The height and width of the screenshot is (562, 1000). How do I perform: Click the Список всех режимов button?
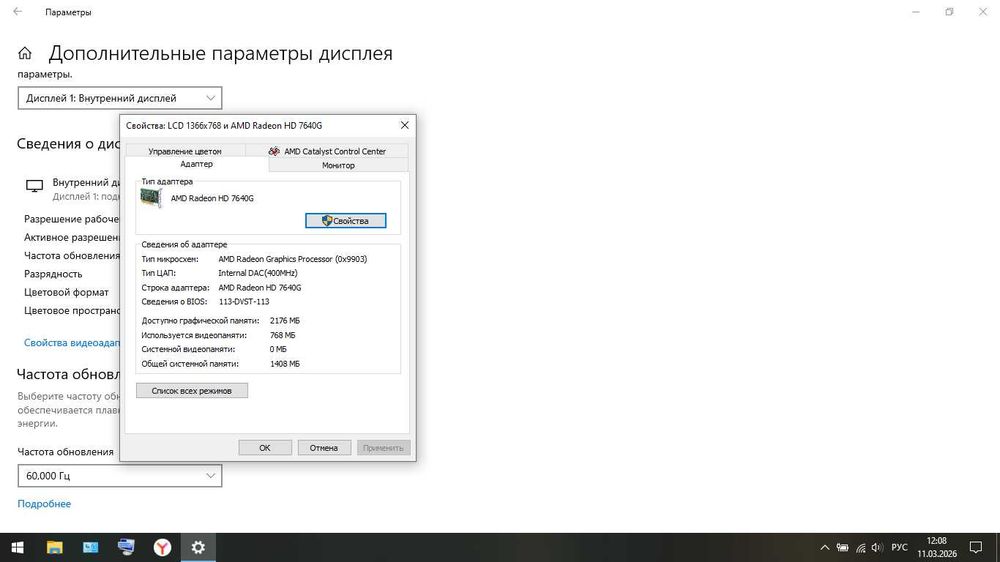192,390
